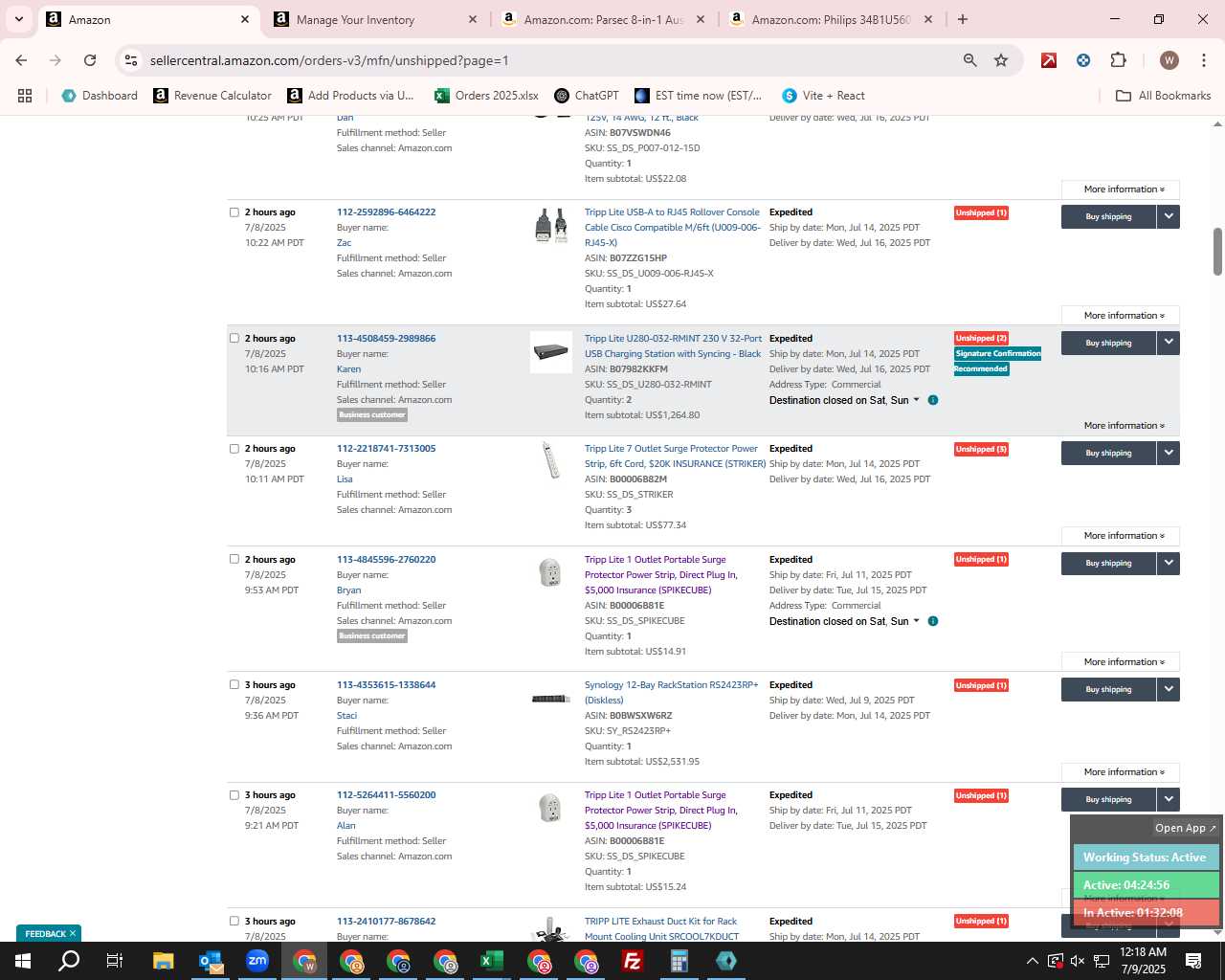The height and width of the screenshot is (980, 1225).
Task: Click Buy shipping for Zac's order
Action: [x=1108, y=216]
